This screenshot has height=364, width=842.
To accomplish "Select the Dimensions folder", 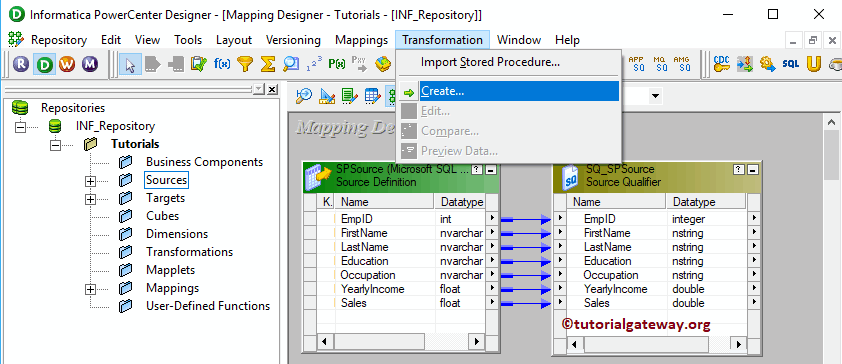I will [x=177, y=234].
